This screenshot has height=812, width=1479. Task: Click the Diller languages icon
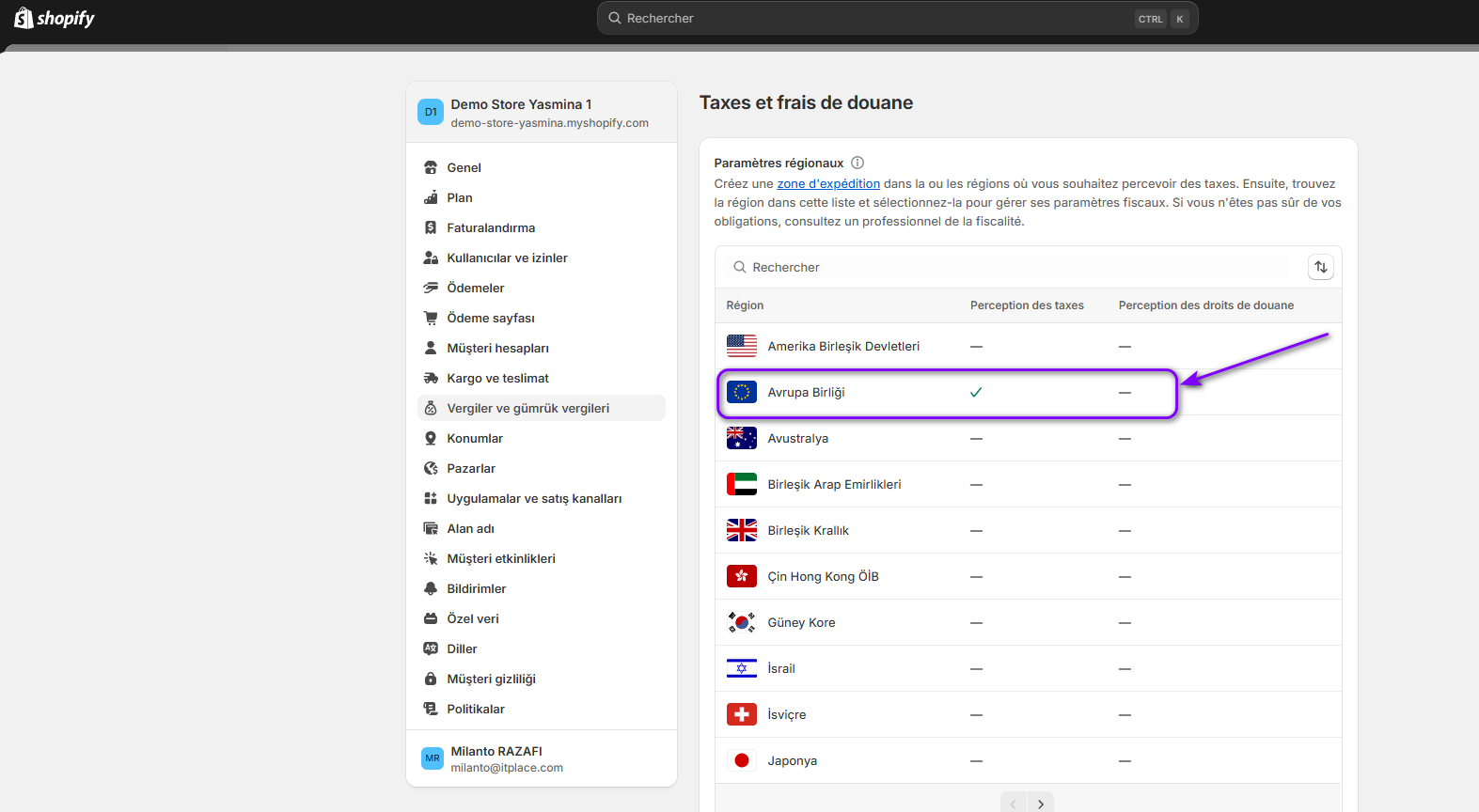pyautogui.click(x=431, y=648)
